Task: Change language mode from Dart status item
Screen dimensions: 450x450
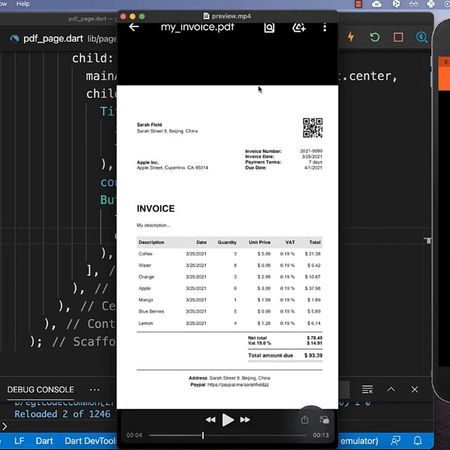Action: 44,441
